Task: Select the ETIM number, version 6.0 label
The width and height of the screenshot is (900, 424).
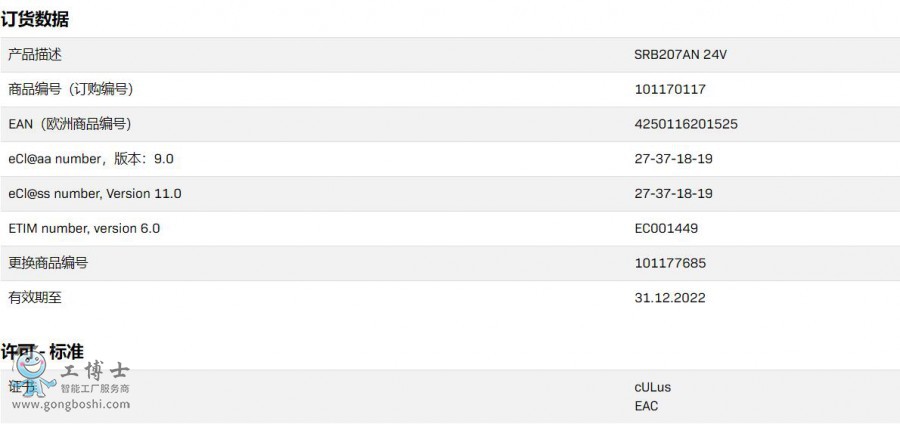Action: (84, 228)
